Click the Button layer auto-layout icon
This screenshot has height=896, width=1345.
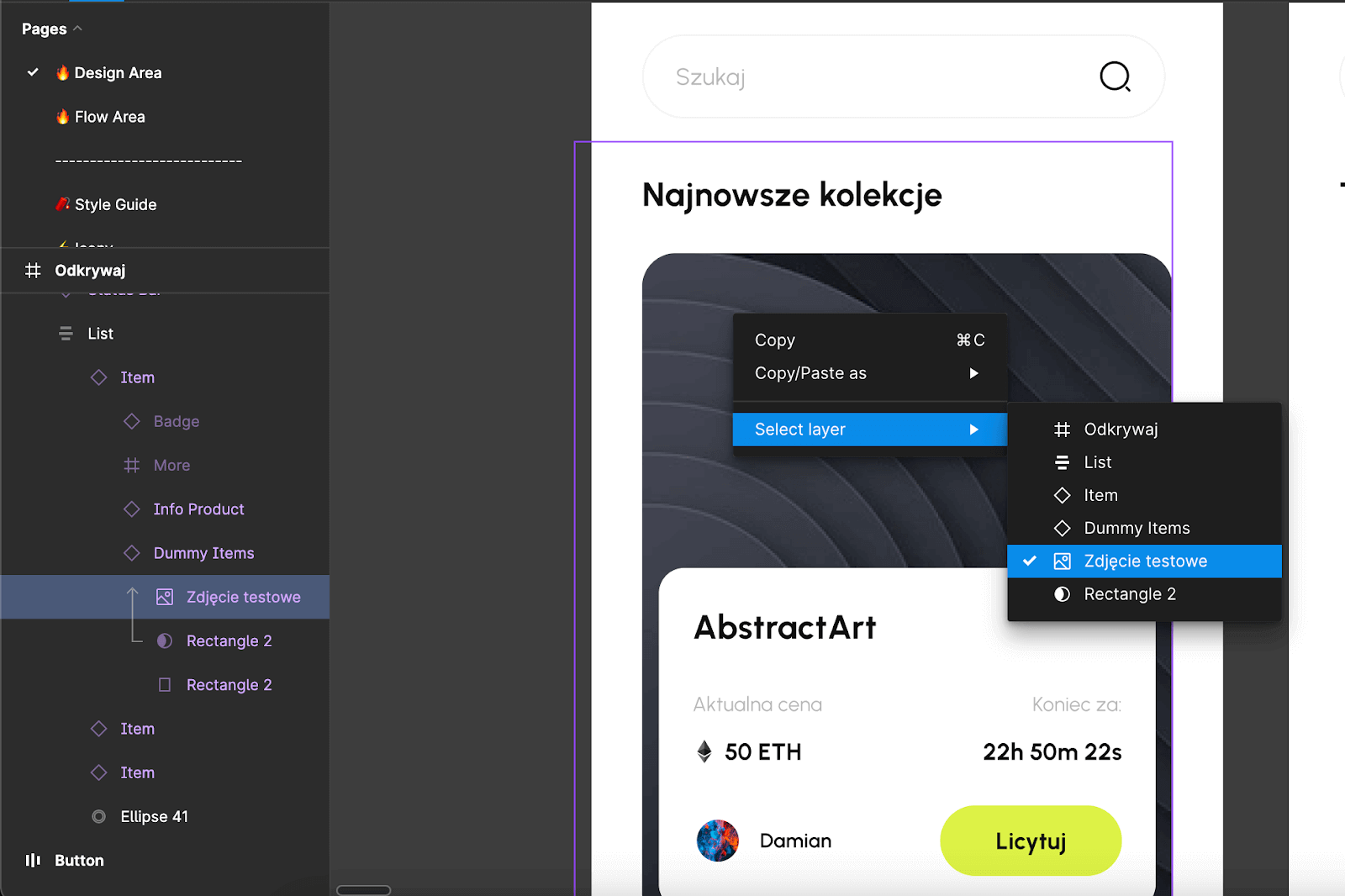pyautogui.click(x=33, y=860)
